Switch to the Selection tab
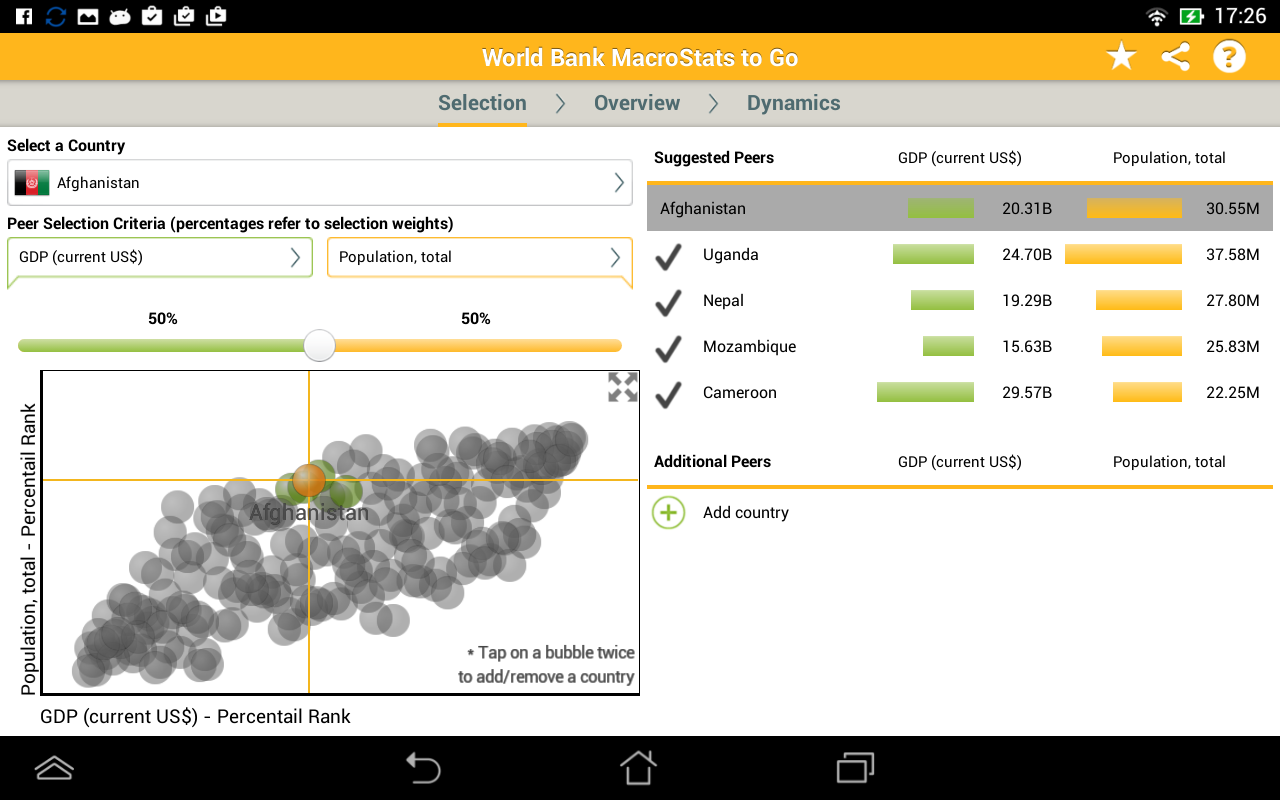 (482, 103)
